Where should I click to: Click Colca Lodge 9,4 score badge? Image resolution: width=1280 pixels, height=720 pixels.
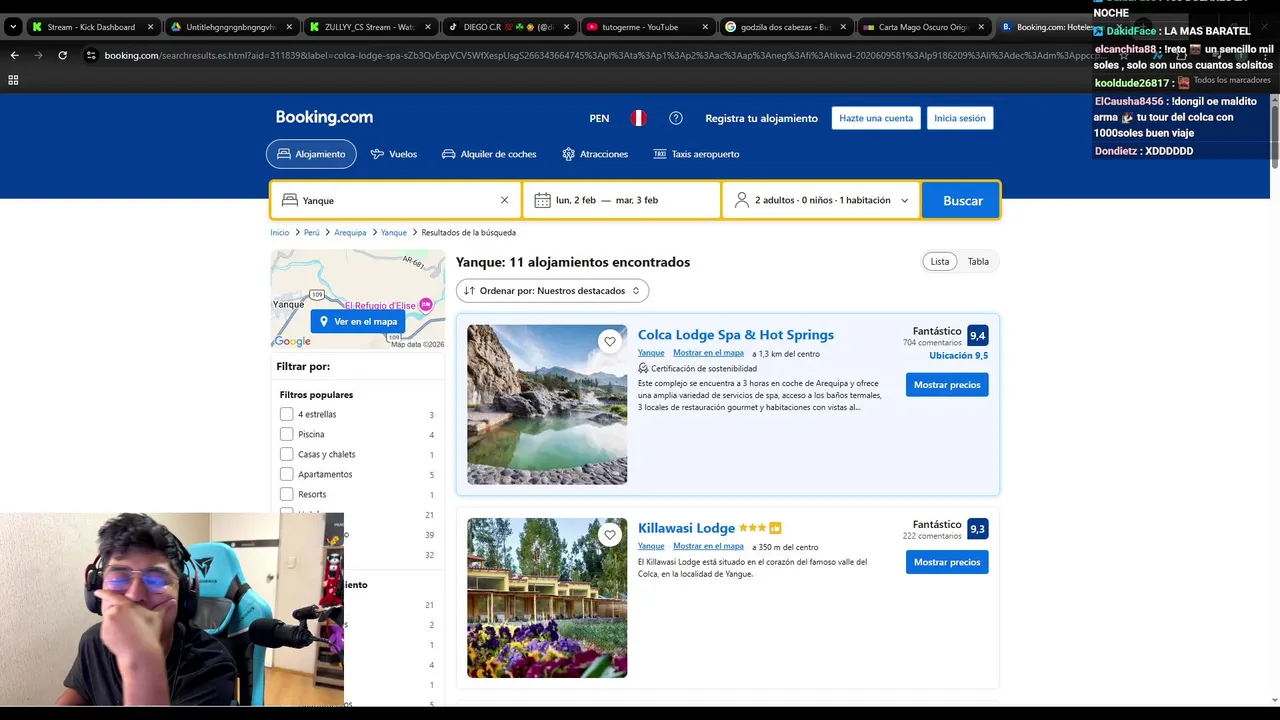tap(978, 336)
